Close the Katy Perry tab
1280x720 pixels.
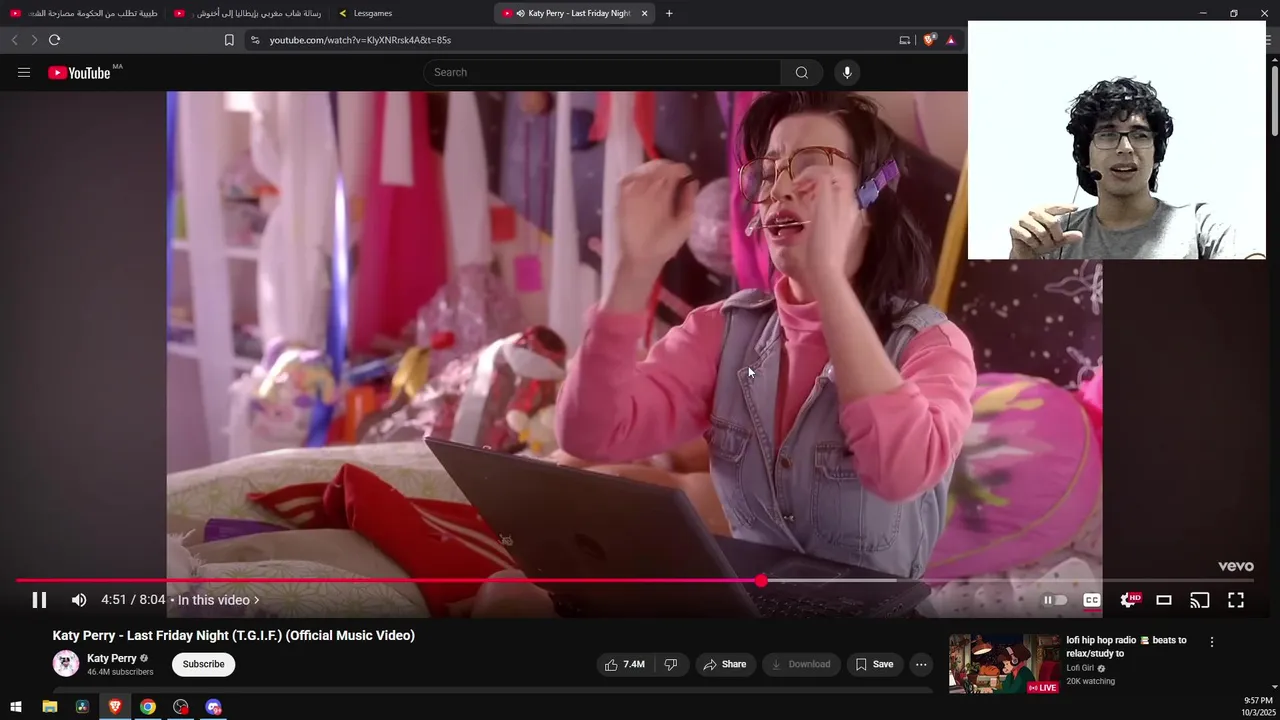644,13
